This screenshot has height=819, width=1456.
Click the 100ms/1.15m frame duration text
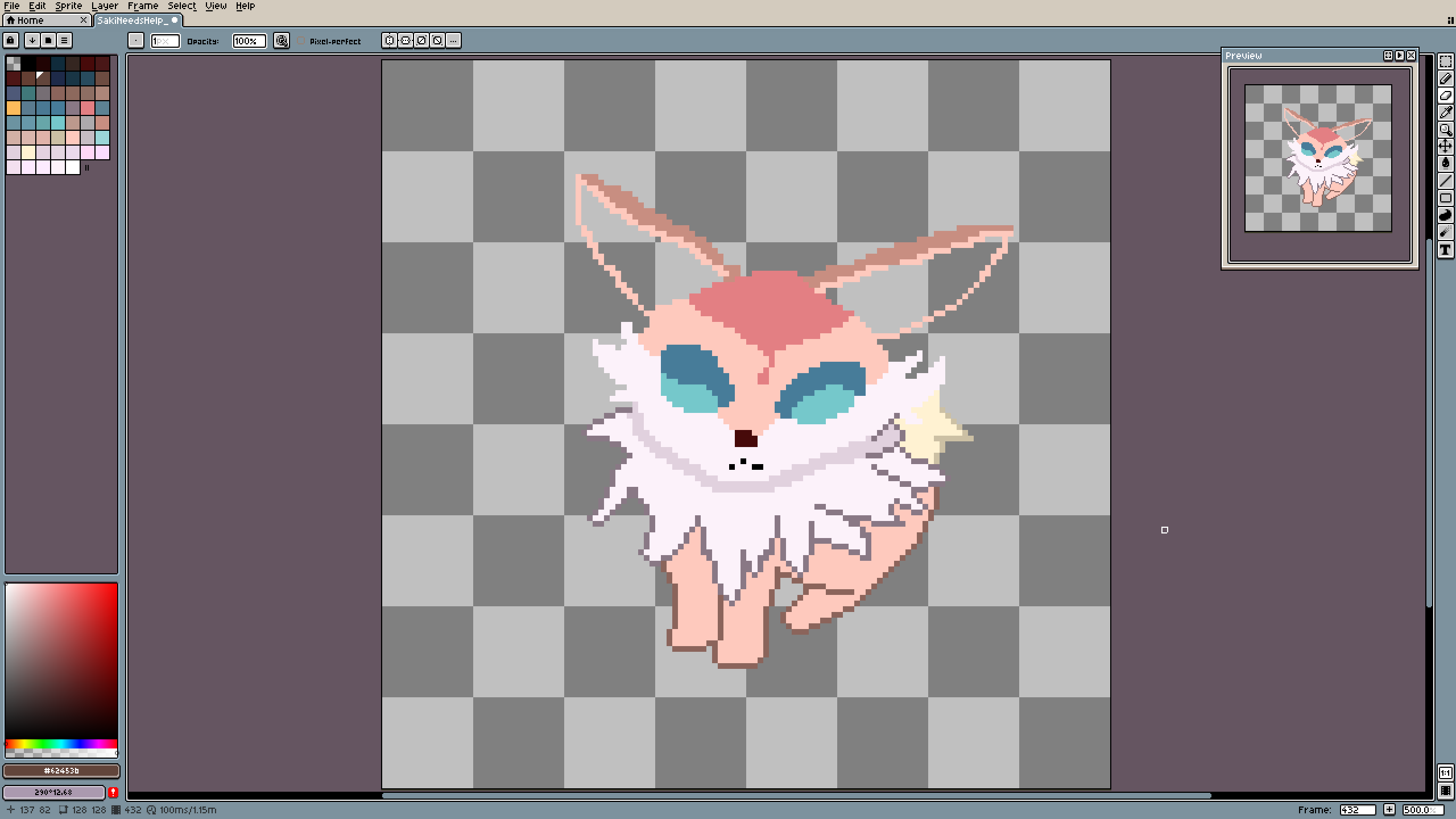[188, 810]
